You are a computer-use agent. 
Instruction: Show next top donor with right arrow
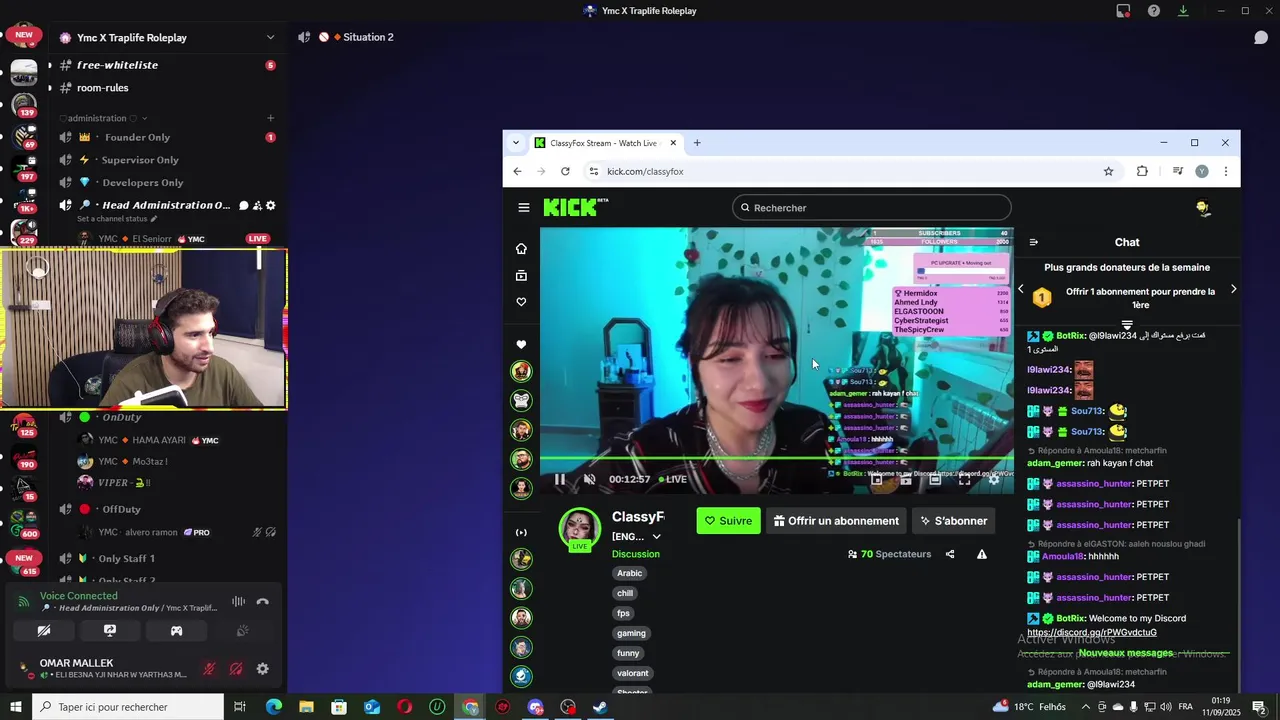click(1233, 289)
